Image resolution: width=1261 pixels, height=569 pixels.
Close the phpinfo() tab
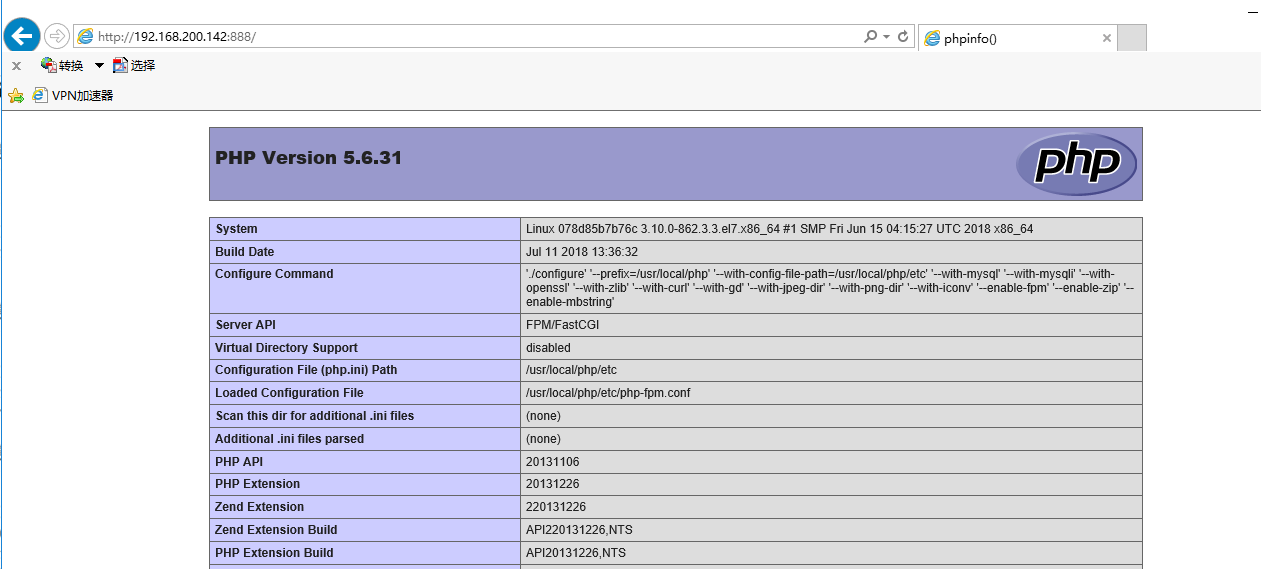click(x=1106, y=38)
